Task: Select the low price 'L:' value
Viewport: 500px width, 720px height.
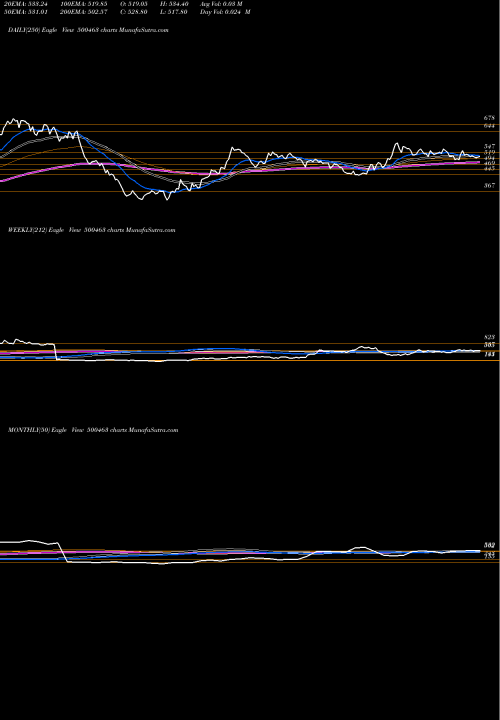Action: tap(173, 12)
